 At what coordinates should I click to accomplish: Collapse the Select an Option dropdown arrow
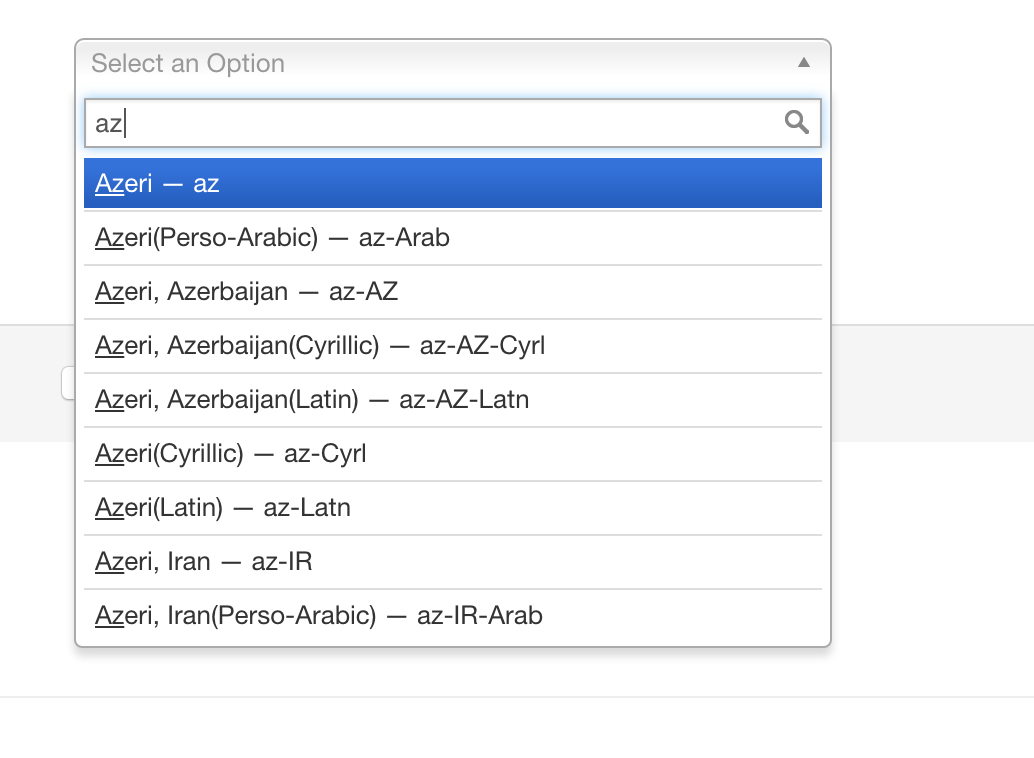803,63
